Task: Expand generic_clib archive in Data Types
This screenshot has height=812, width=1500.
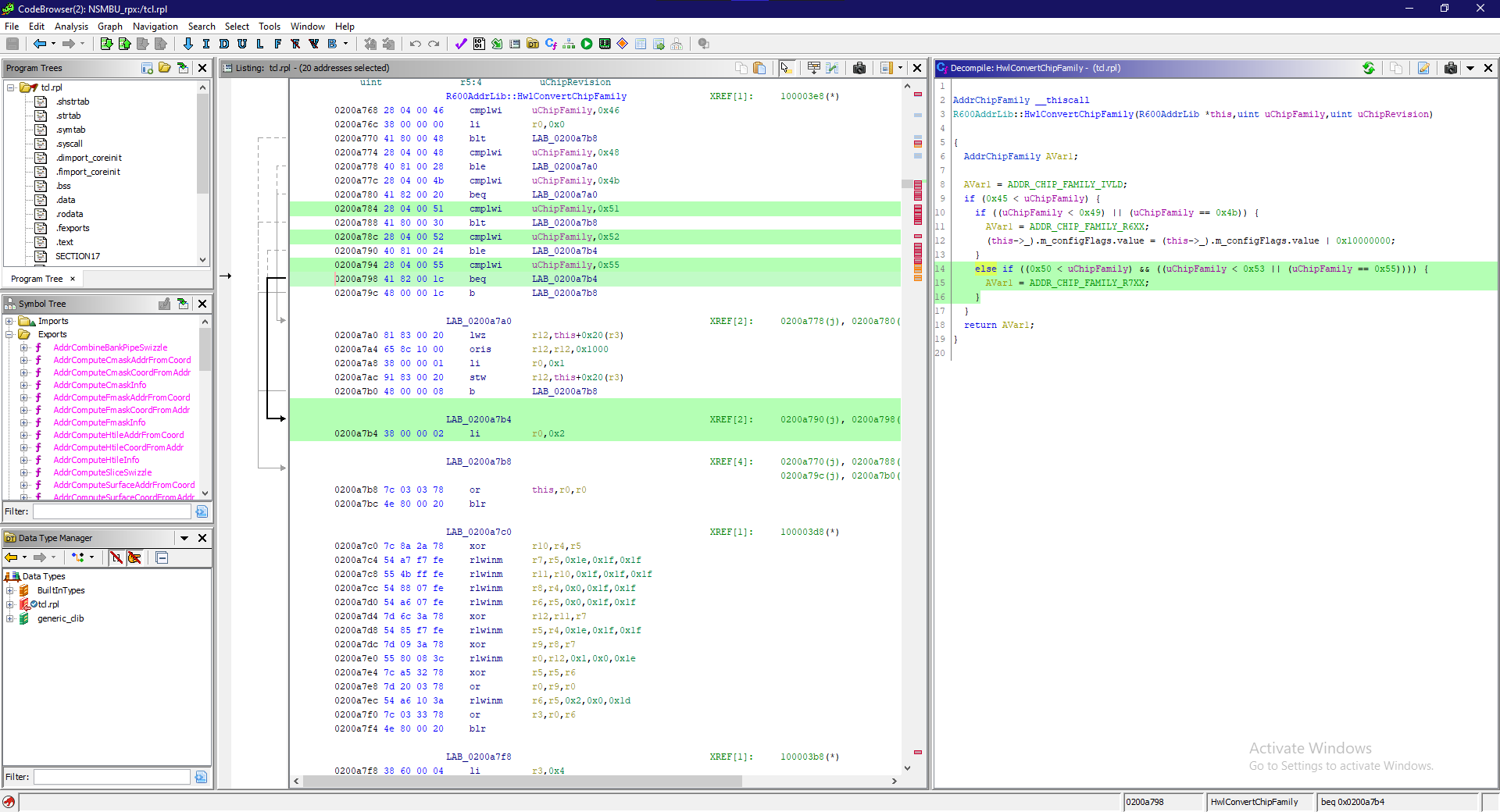Action: [9, 619]
